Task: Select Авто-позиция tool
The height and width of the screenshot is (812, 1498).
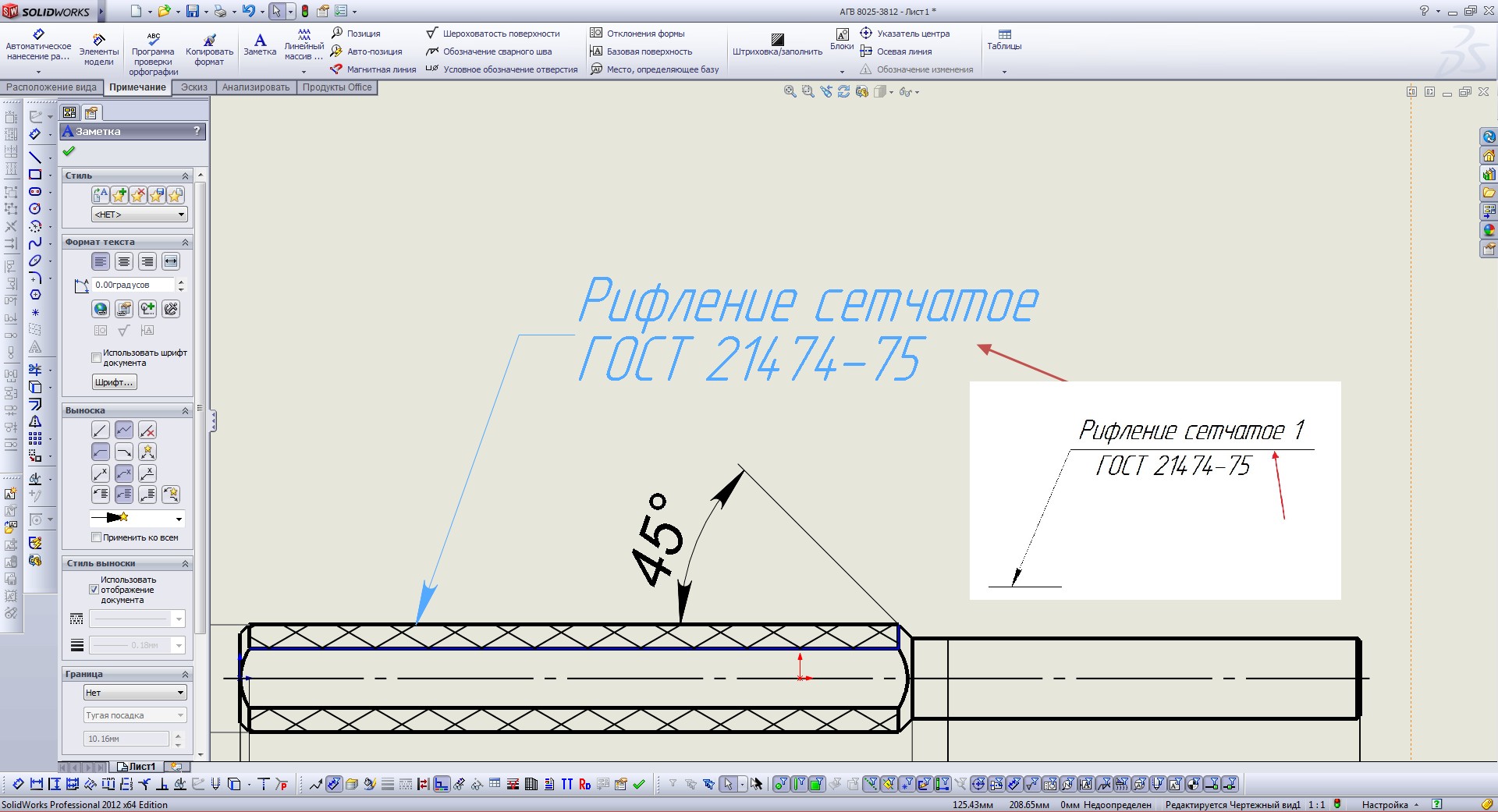Action: point(367,51)
